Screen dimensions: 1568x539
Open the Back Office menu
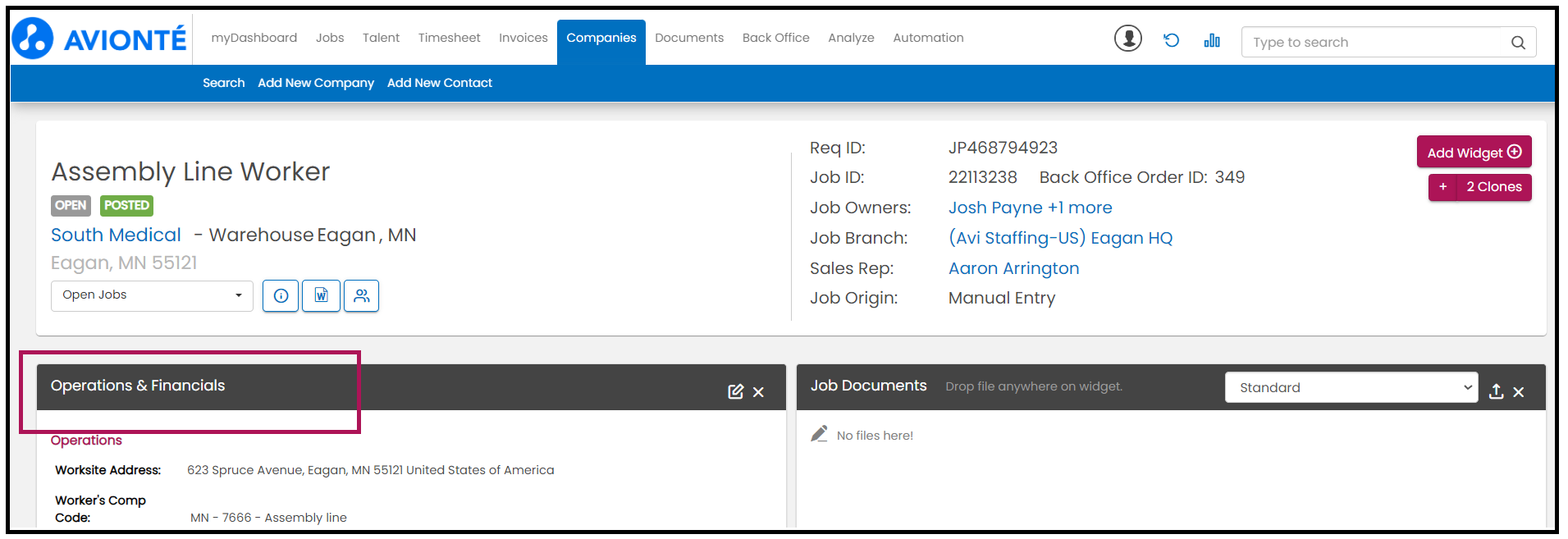click(x=775, y=38)
